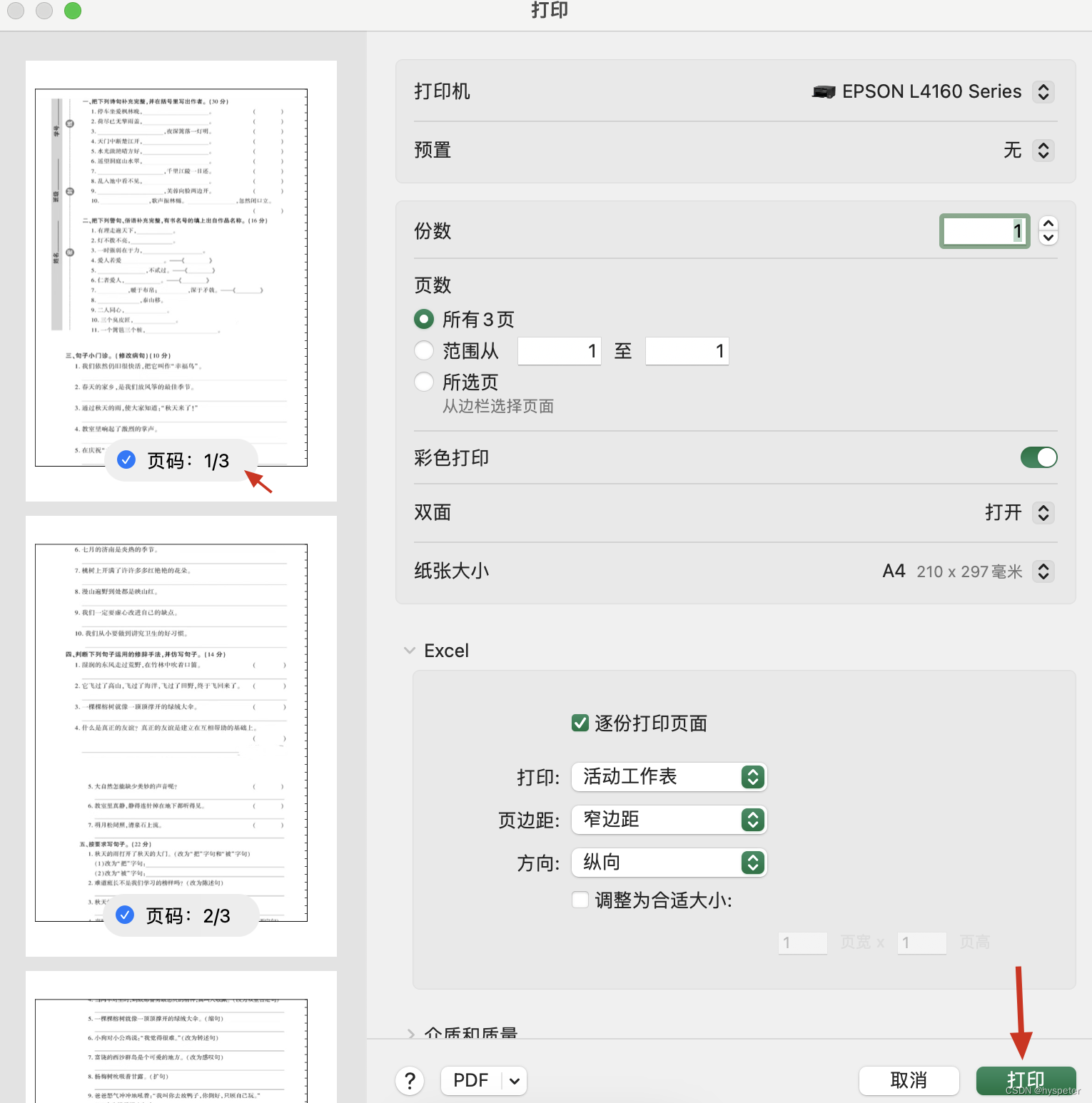Click the 份数 copies input field
The image size is (1092, 1103).
[x=984, y=230]
